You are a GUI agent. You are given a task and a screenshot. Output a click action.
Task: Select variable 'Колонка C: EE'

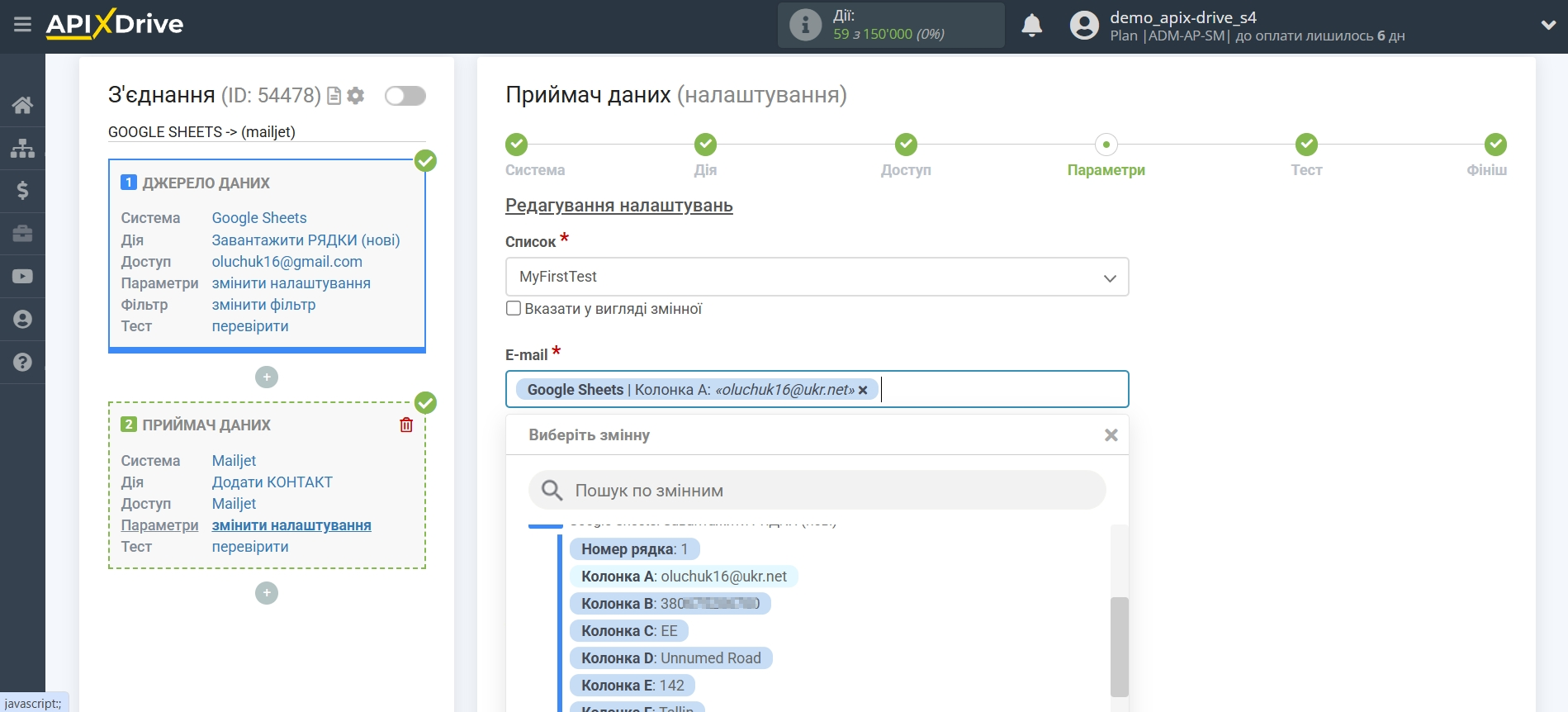click(x=628, y=631)
